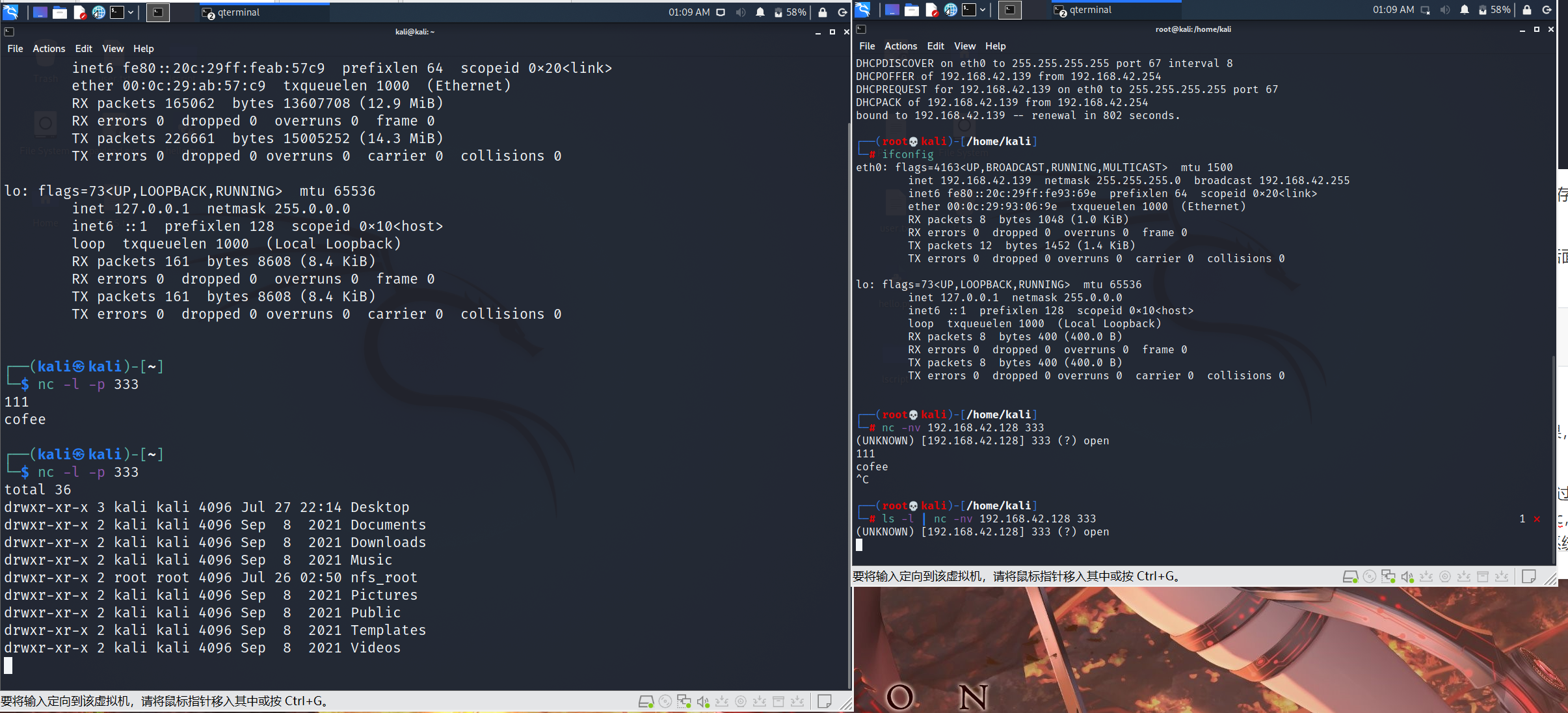1568x713 pixels.
Task: Open the Edit menu in the root@kali terminal
Action: click(935, 46)
